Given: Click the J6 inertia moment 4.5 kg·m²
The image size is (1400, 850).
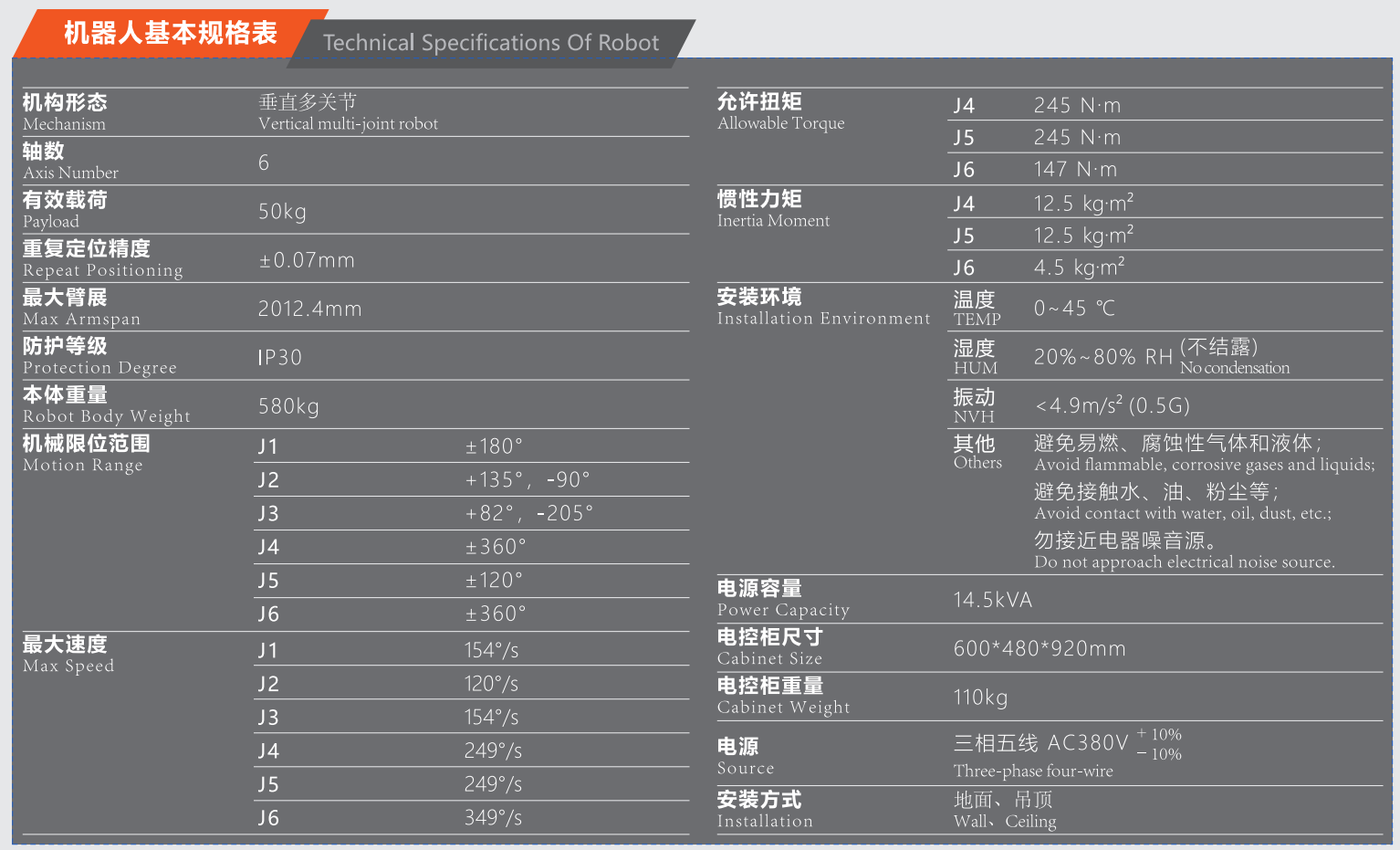Looking at the screenshot, I should pos(1079,267).
